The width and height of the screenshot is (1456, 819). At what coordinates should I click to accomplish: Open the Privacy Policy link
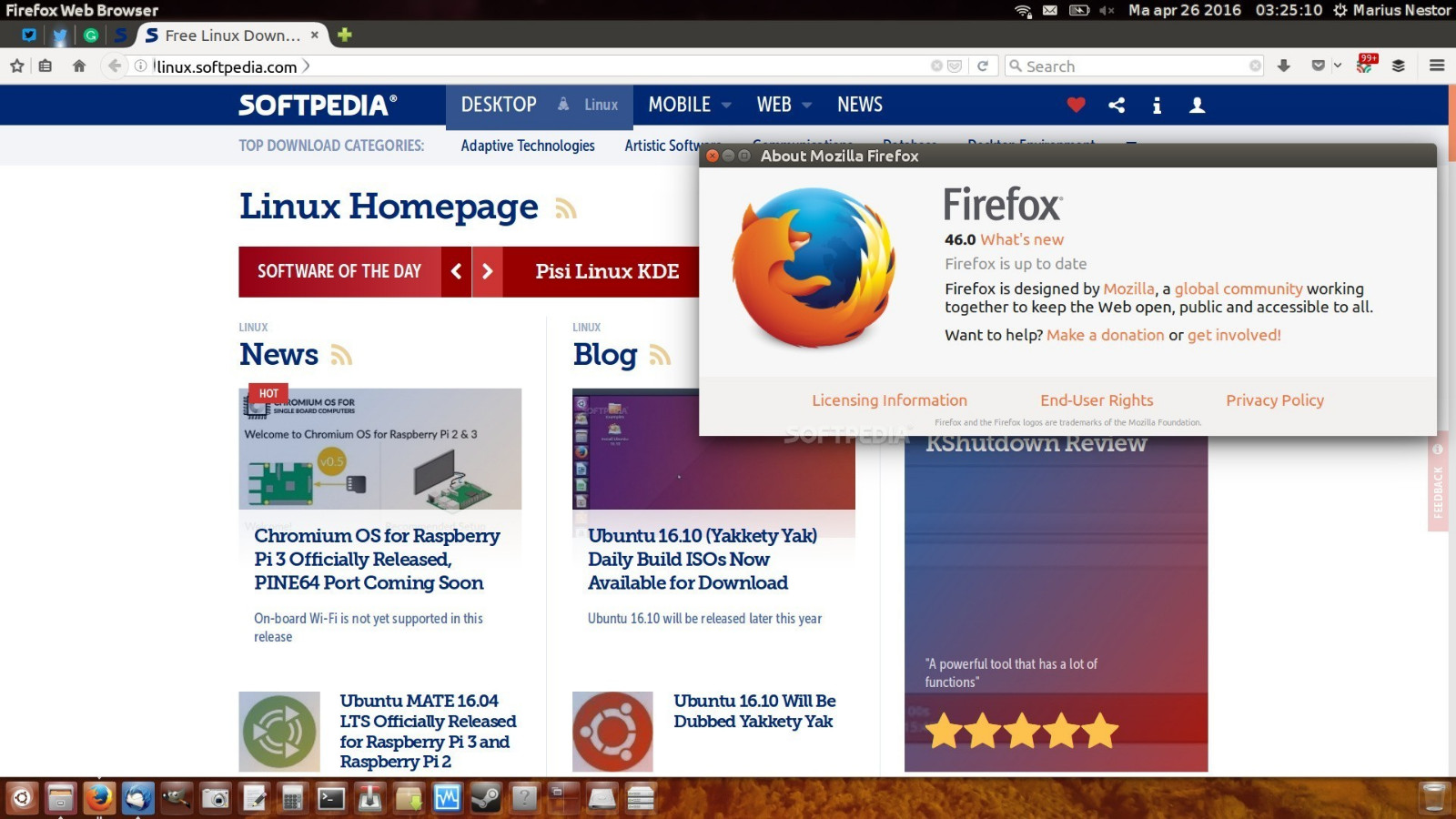1274,400
